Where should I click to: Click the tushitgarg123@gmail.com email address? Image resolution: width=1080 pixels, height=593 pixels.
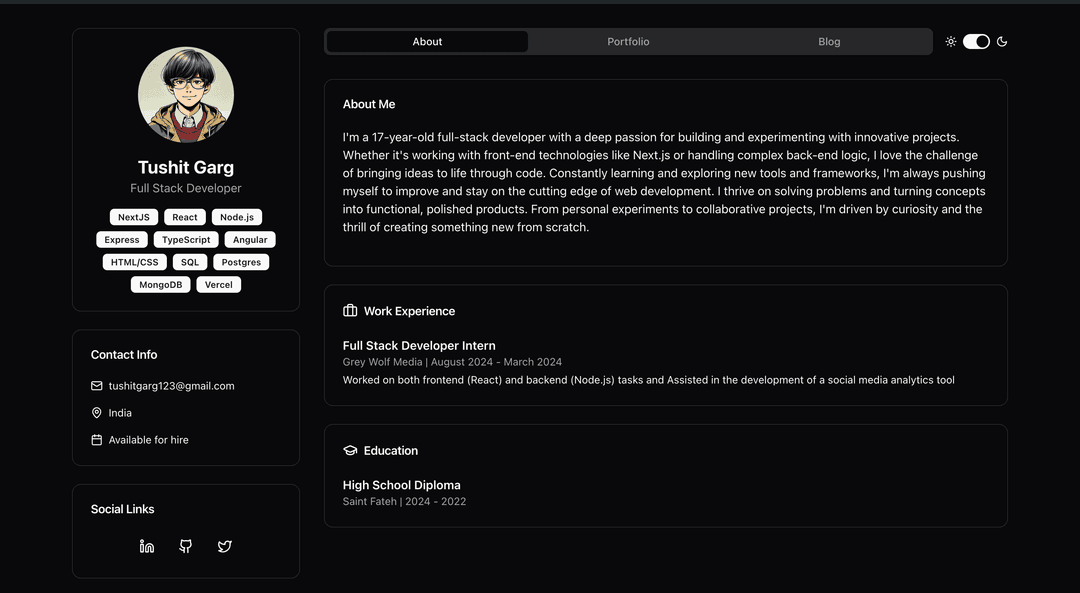(171, 386)
